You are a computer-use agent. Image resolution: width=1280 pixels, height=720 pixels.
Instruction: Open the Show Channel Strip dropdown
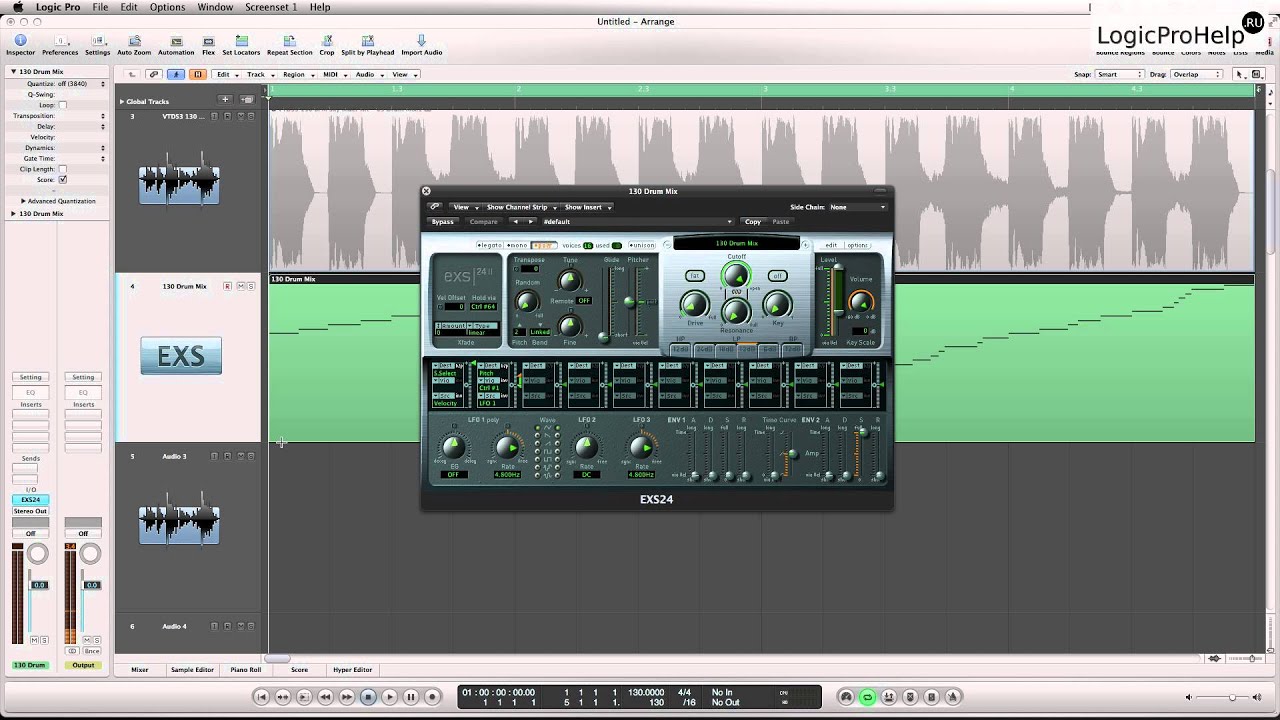pyautogui.click(x=520, y=207)
